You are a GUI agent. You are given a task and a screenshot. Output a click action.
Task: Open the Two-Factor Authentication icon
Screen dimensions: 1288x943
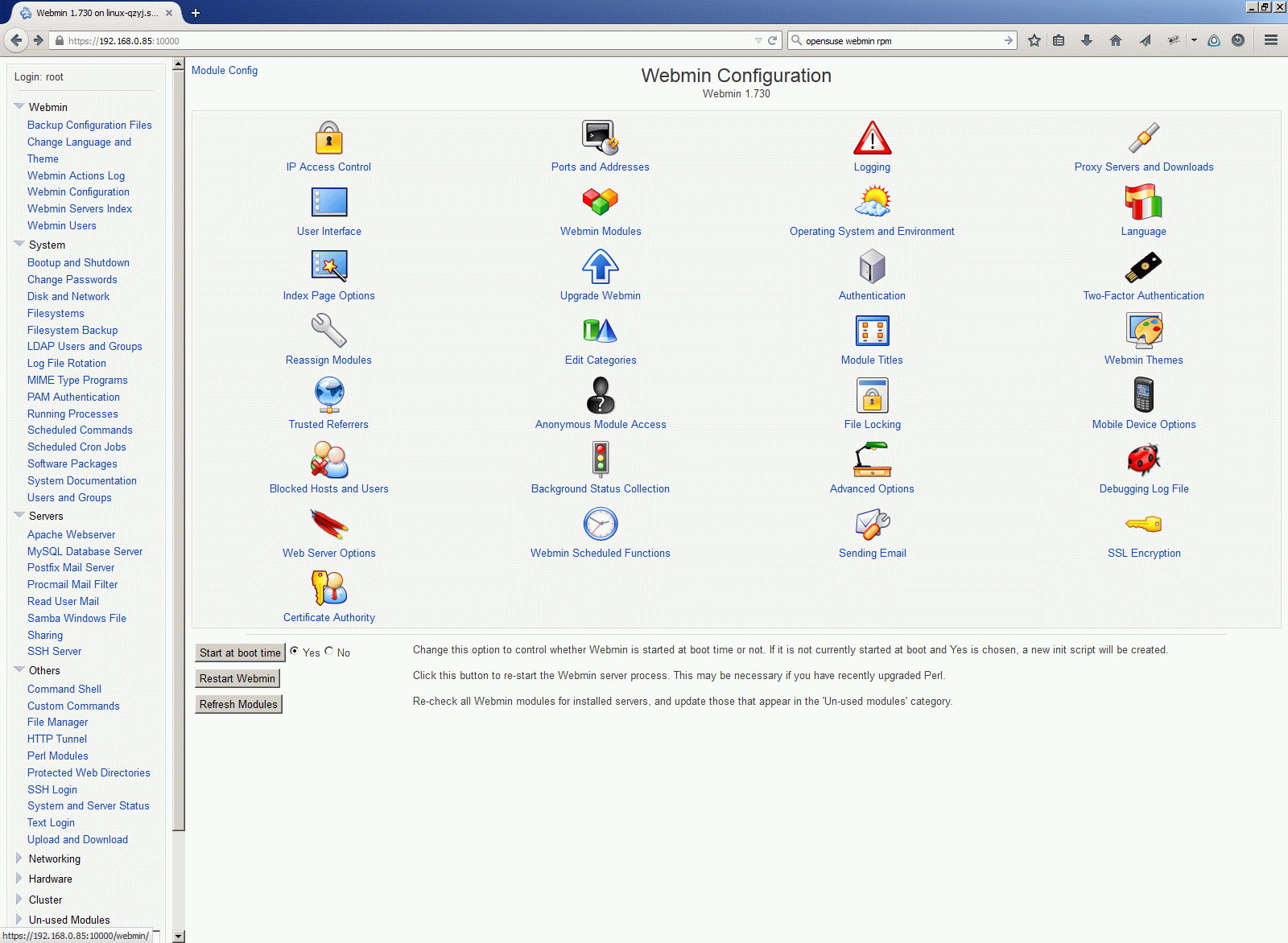pos(1143,266)
